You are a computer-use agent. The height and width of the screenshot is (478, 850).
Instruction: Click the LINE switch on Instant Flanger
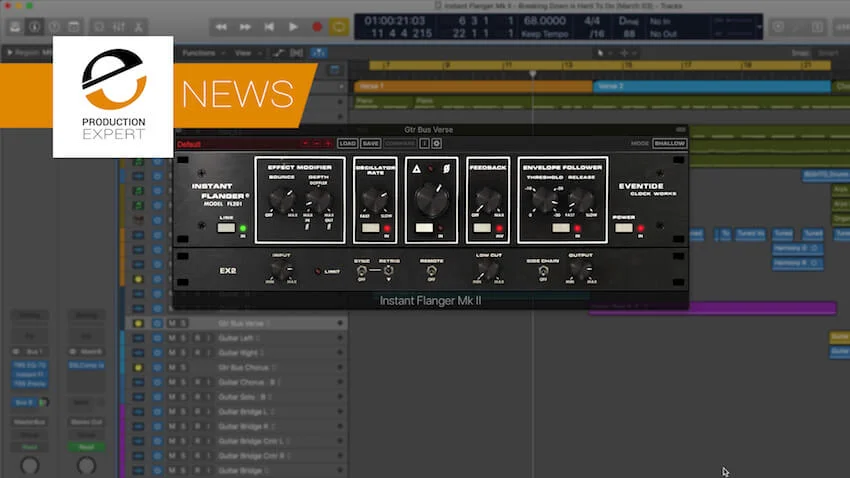click(x=226, y=228)
